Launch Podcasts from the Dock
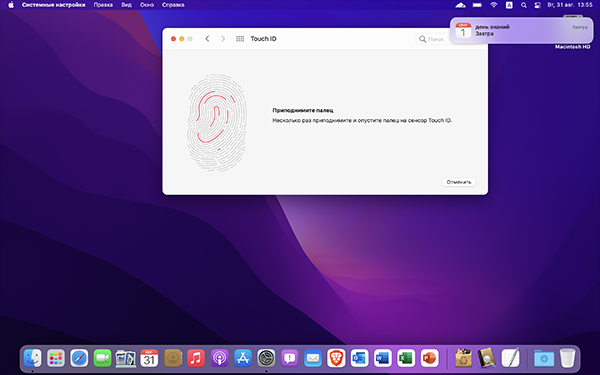The image size is (600, 375). click(x=219, y=359)
